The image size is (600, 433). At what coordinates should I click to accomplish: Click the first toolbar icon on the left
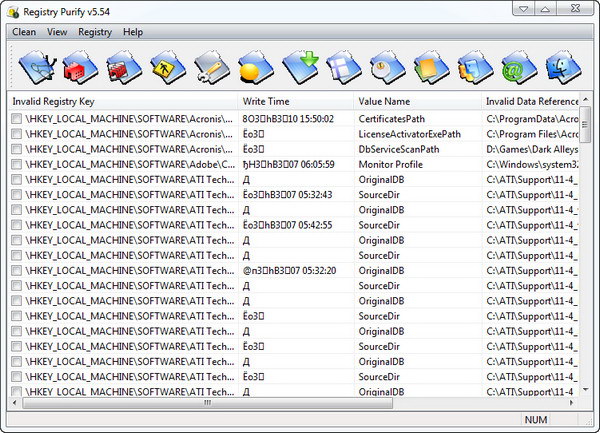38,68
